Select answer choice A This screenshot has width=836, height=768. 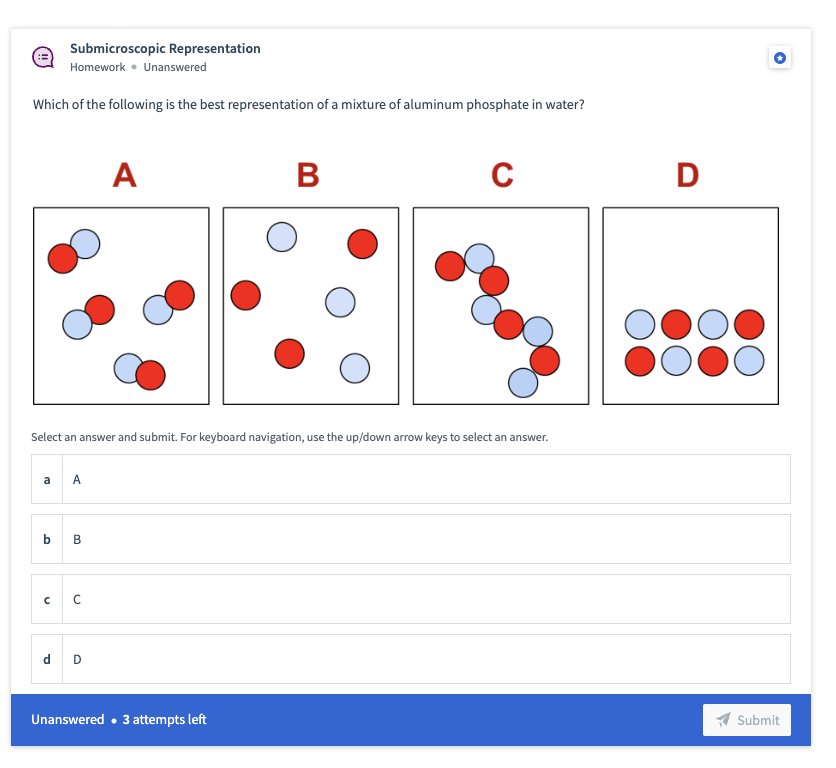pyautogui.click(x=410, y=479)
